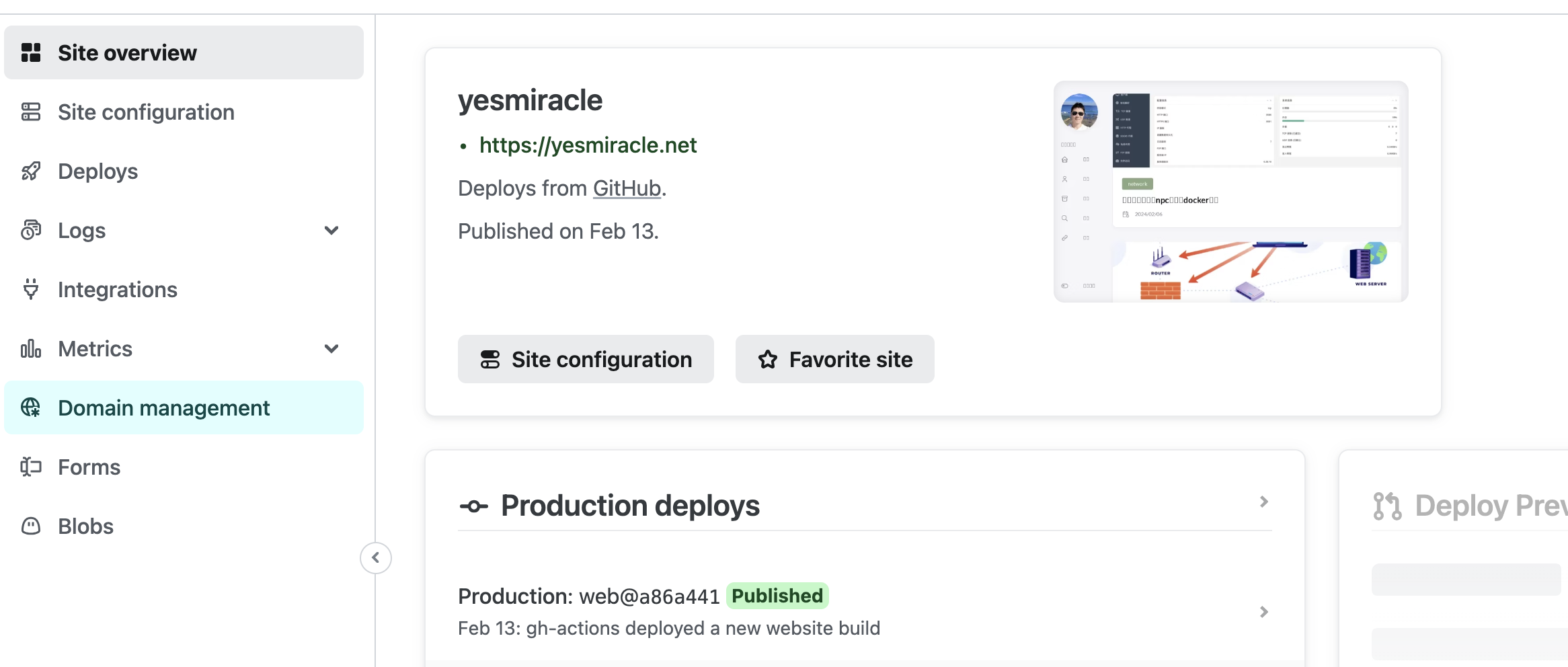Click the Blobs icon in sidebar
The image size is (1568, 667).
[x=31, y=526]
